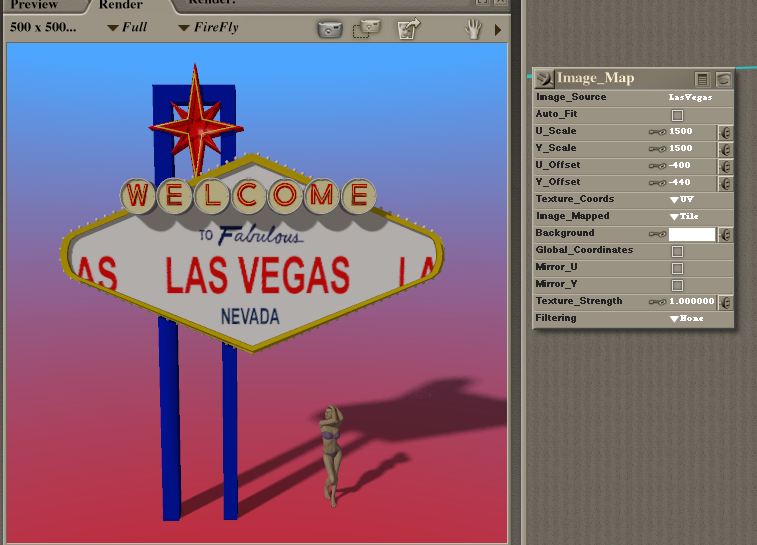Click the V_Offset value -440
Viewport: 757px width, 545px height.
coord(680,182)
